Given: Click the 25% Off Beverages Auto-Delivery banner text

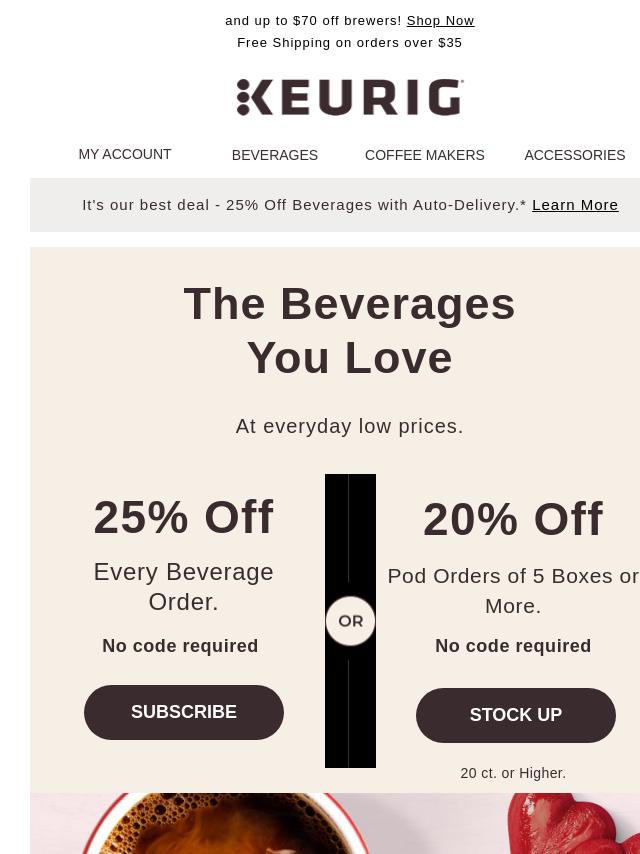Looking at the screenshot, I should (x=304, y=205).
